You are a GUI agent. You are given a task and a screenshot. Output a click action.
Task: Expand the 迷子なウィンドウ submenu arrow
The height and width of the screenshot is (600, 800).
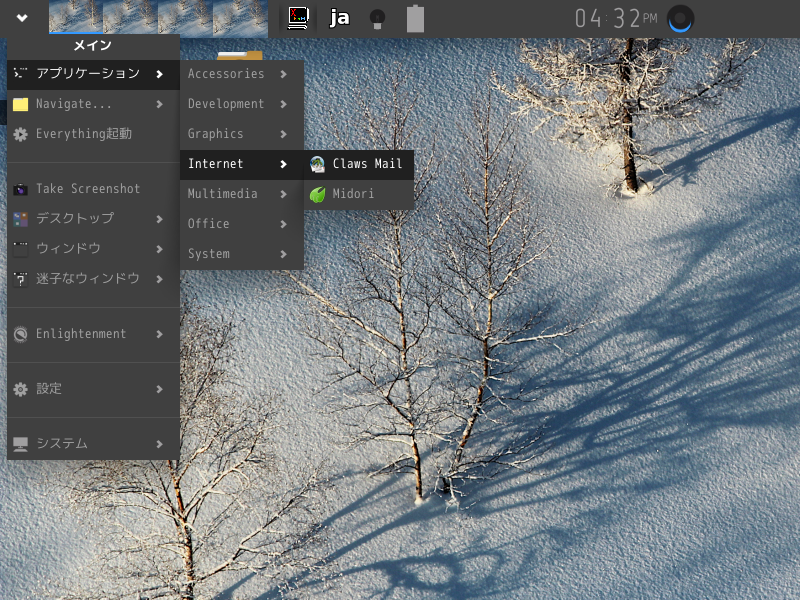(x=160, y=280)
